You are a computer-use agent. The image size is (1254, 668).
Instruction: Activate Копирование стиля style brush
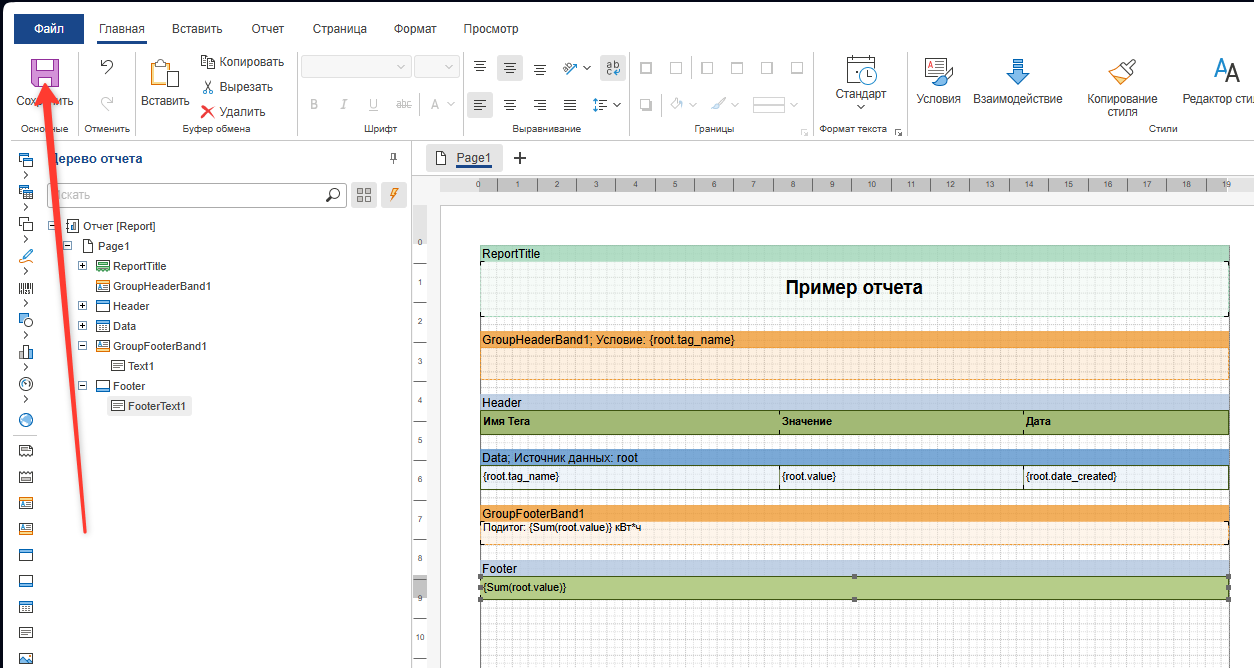pyautogui.click(x=1122, y=80)
